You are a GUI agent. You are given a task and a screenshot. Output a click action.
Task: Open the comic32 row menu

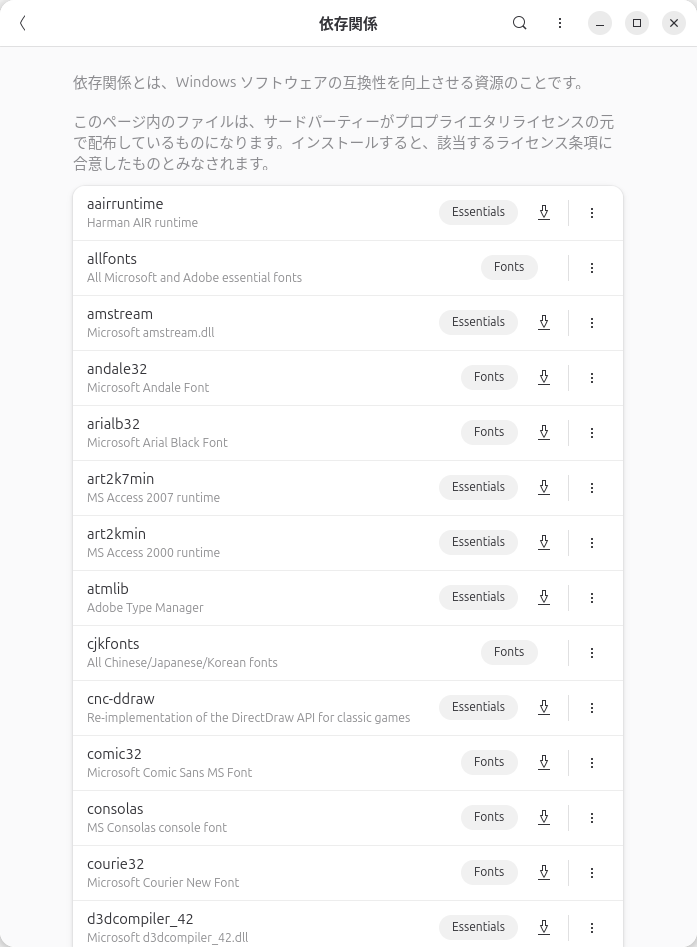pos(592,762)
